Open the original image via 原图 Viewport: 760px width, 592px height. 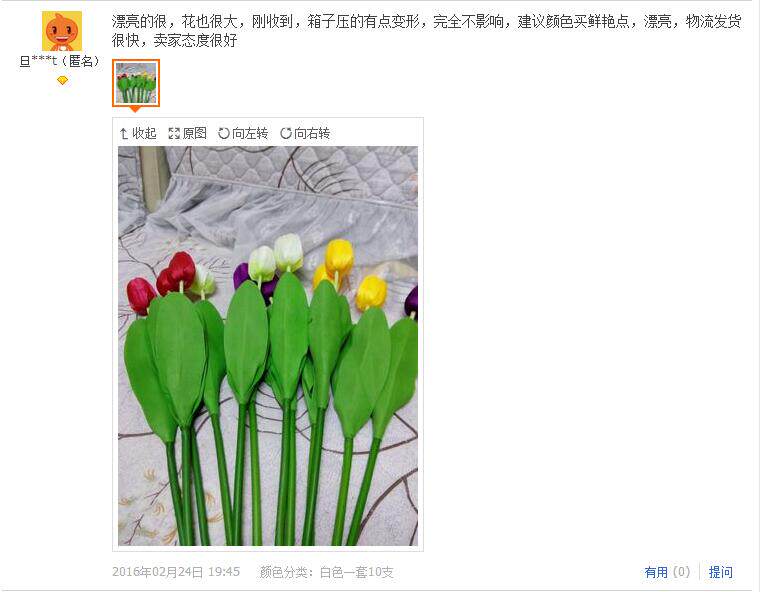pyautogui.click(x=187, y=133)
